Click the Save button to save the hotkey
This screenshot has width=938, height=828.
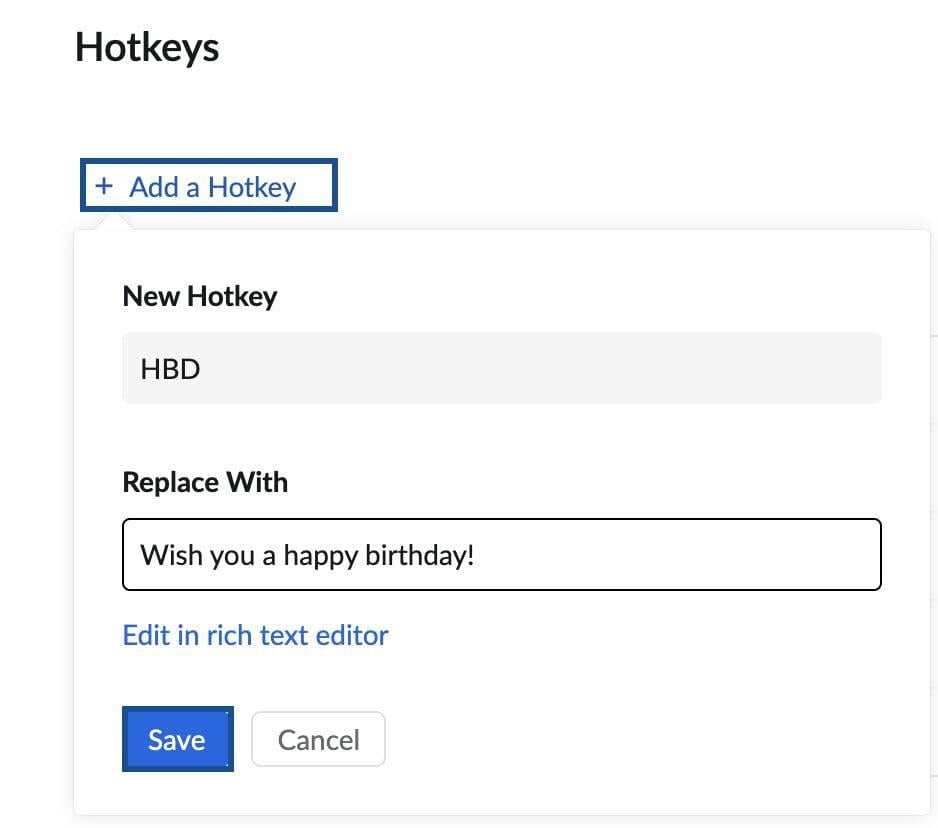coord(176,739)
